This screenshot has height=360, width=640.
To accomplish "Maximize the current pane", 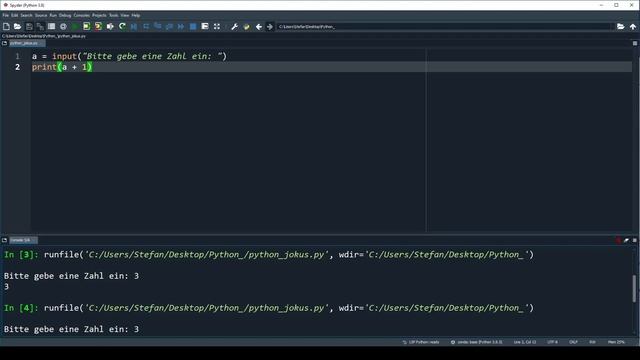I will click(x=205, y=27).
